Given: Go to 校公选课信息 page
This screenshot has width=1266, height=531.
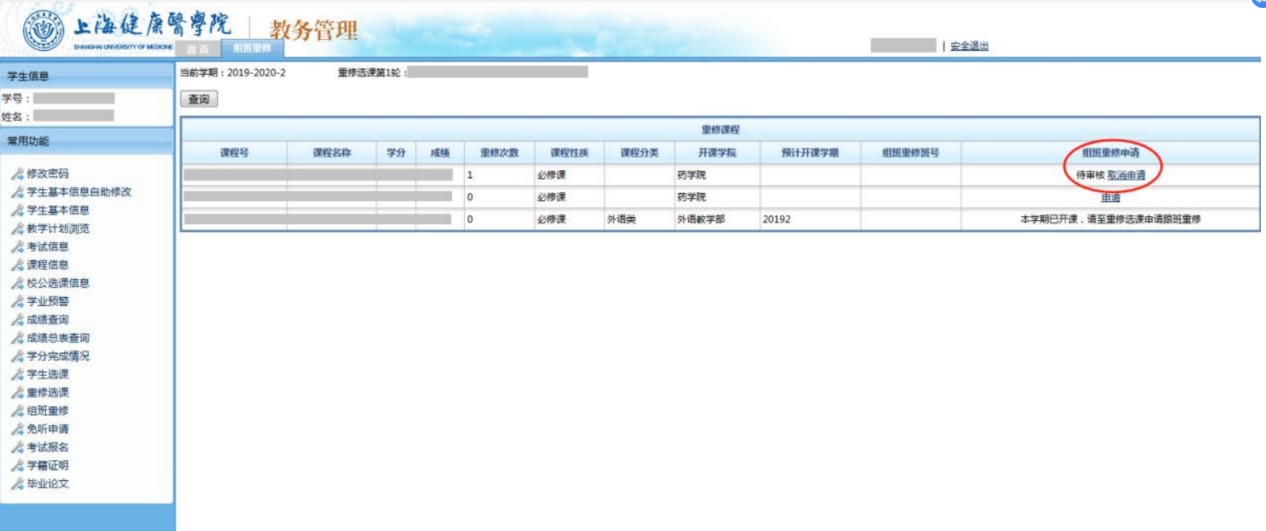Looking at the screenshot, I should coord(58,283).
